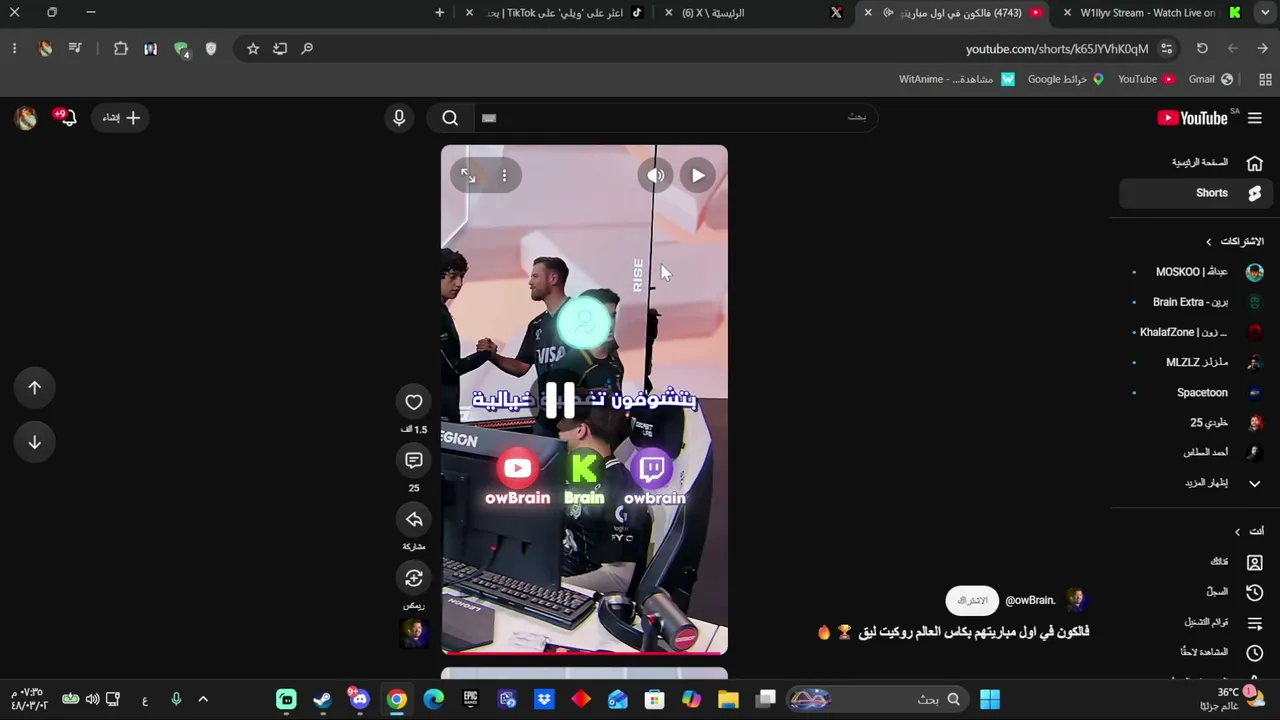The image size is (1280, 720).
Task: Open owBrain's channel avatar
Action: point(1077,600)
